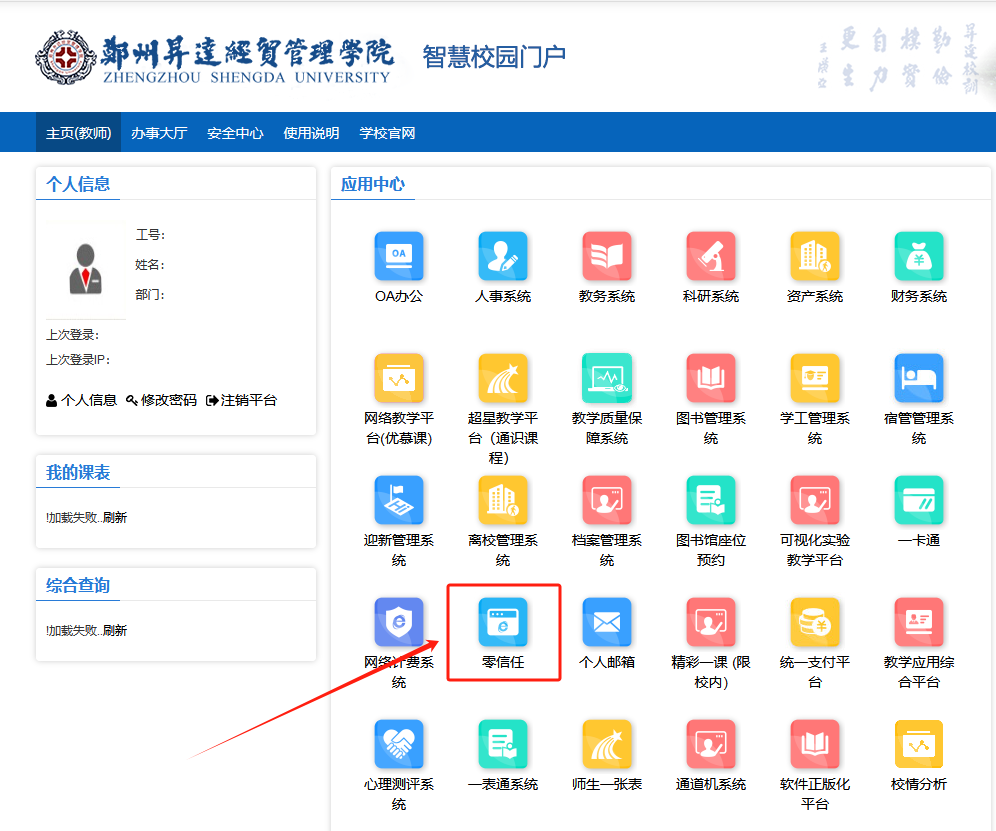Screen dimensions: 996x831
Task: Open the 个人邮箱 envelope icon
Action: click(607, 622)
